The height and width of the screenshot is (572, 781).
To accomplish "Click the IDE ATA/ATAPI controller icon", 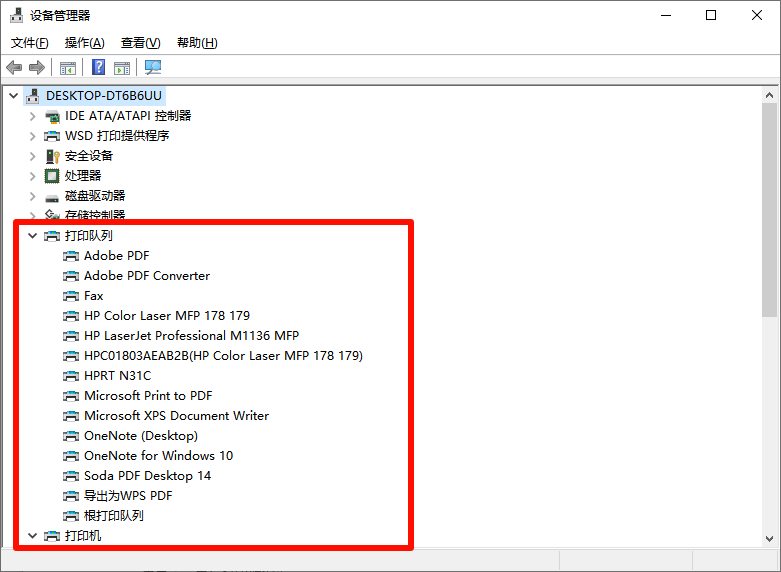I will (52, 117).
